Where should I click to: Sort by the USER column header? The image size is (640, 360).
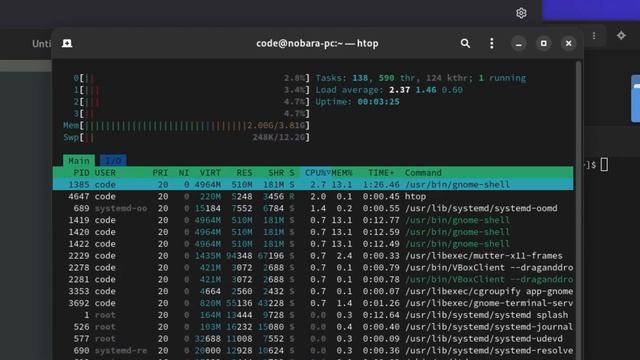pos(105,173)
